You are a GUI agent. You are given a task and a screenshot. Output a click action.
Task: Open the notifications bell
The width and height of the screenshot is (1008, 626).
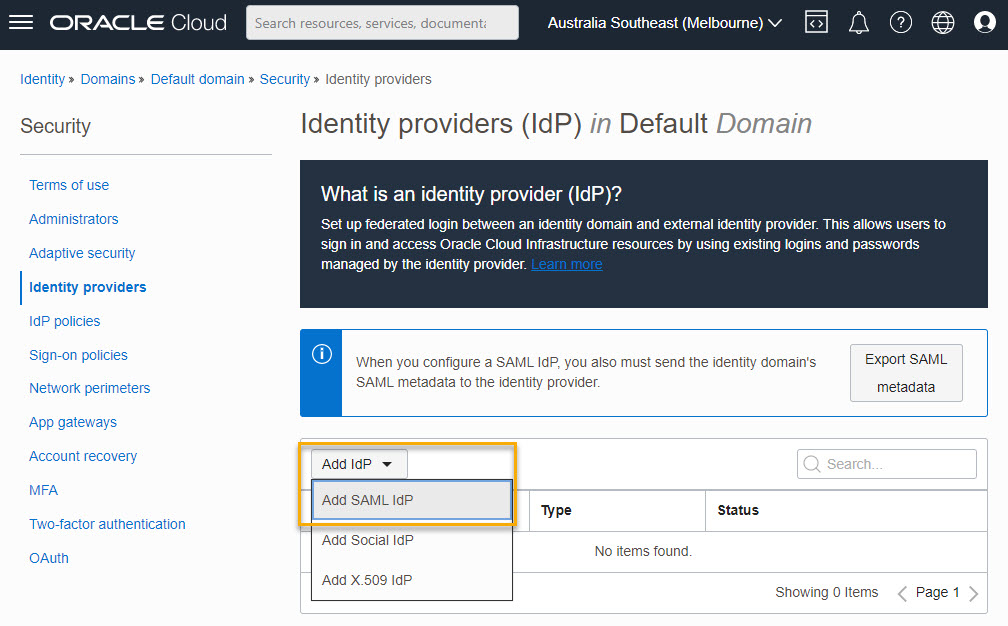(858, 23)
